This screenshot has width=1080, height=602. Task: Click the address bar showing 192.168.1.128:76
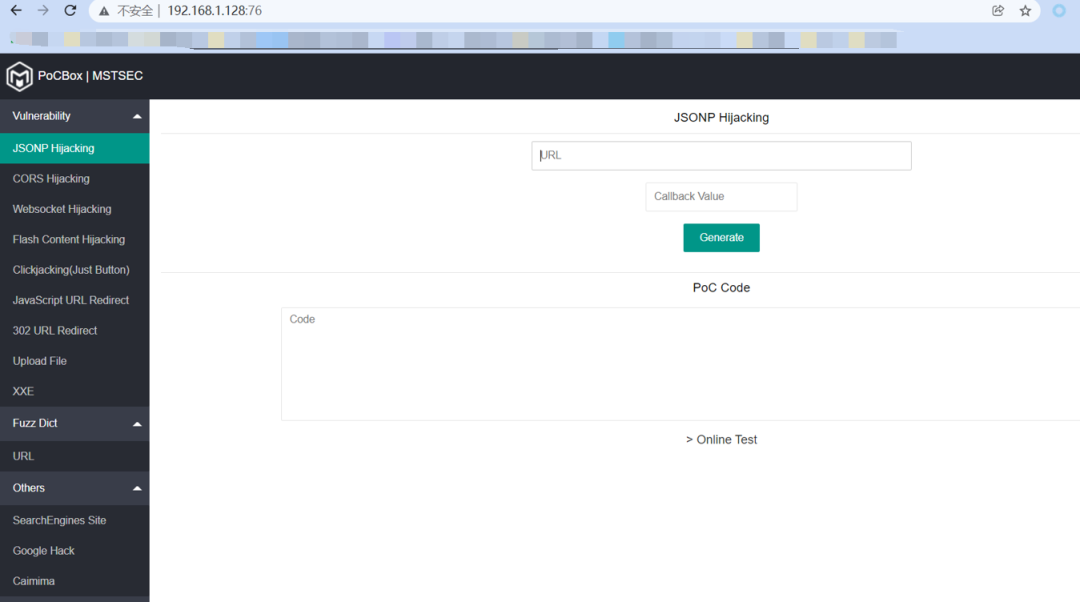tap(214, 10)
